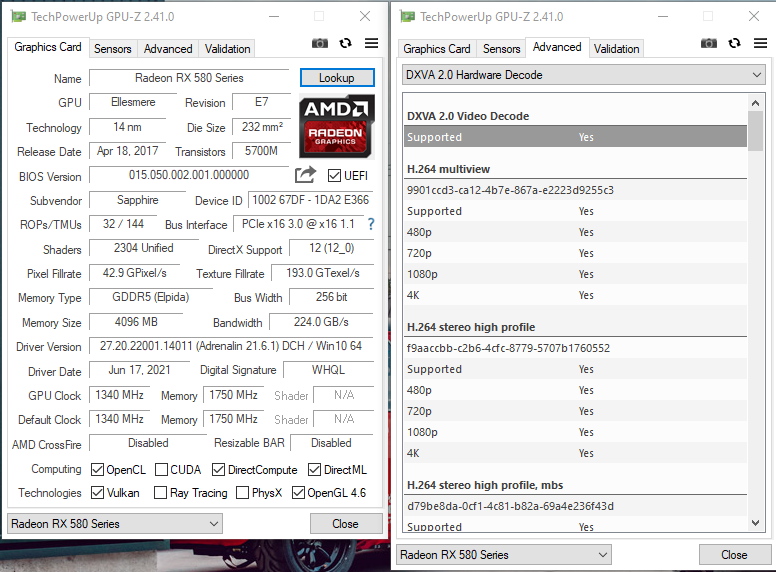Open GPU selector dropdown in right window
The height and width of the screenshot is (572, 776).
point(504,555)
